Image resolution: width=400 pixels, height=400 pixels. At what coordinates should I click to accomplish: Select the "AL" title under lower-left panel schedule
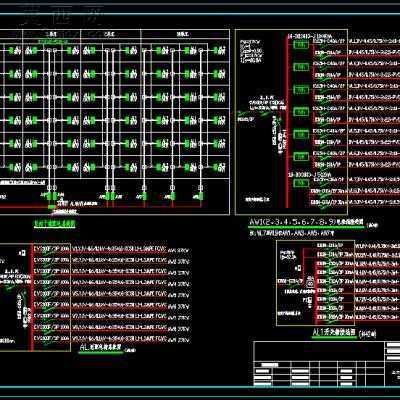101,347
